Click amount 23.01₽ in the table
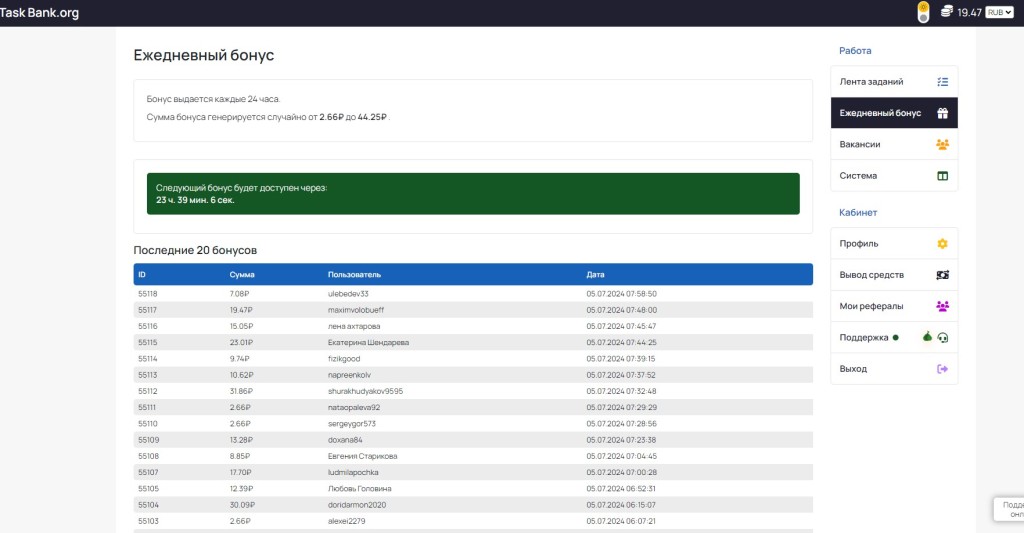 click(x=241, y=343)
